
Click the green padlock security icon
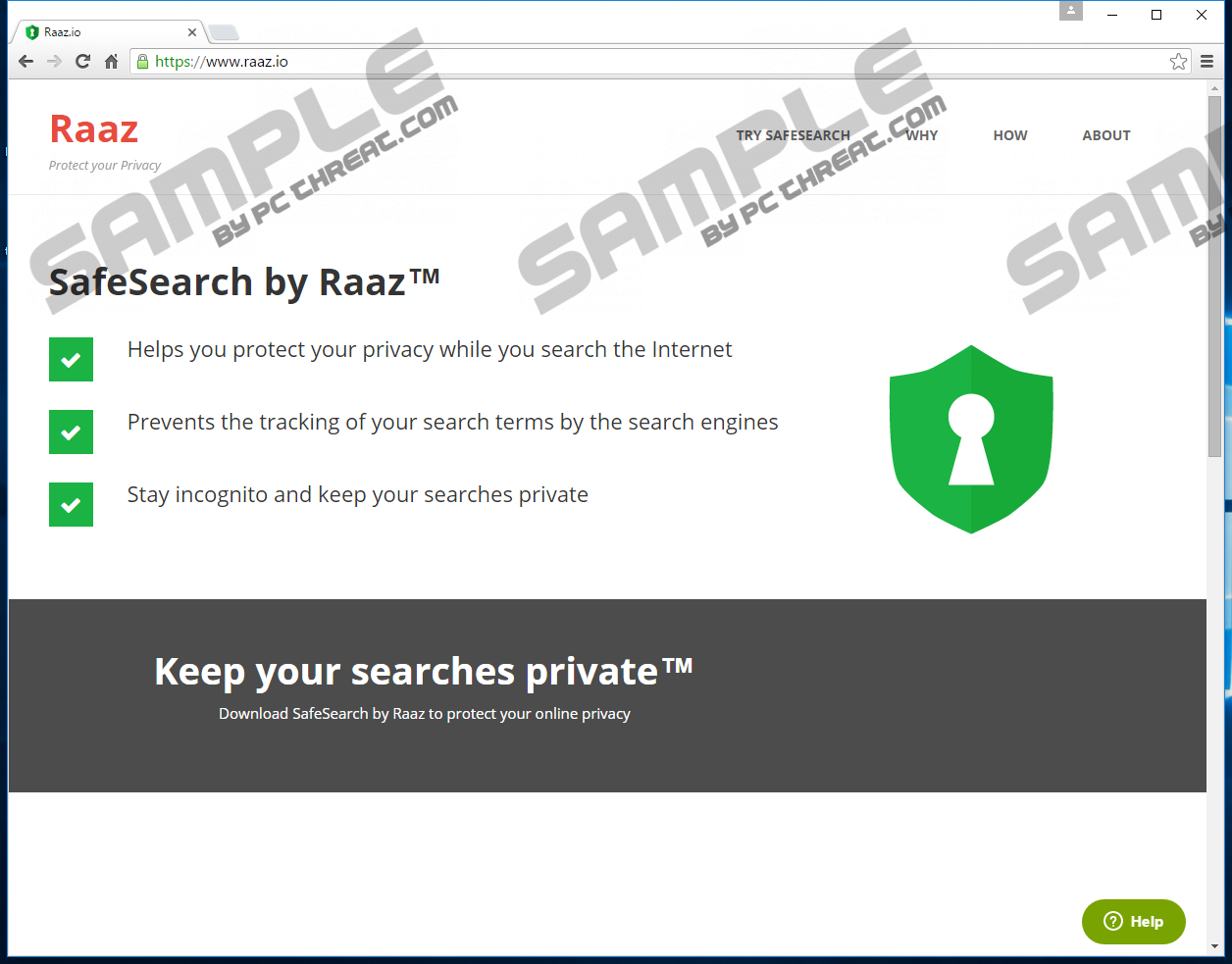pos(142,62)
